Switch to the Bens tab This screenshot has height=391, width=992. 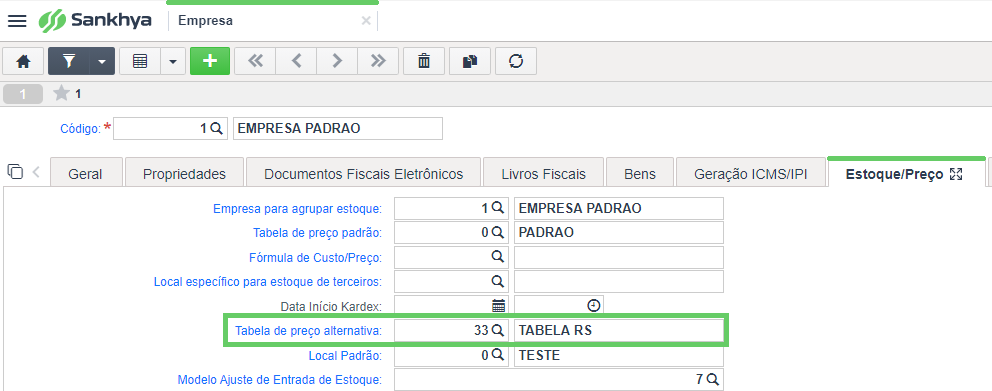[x=640, y=174]
